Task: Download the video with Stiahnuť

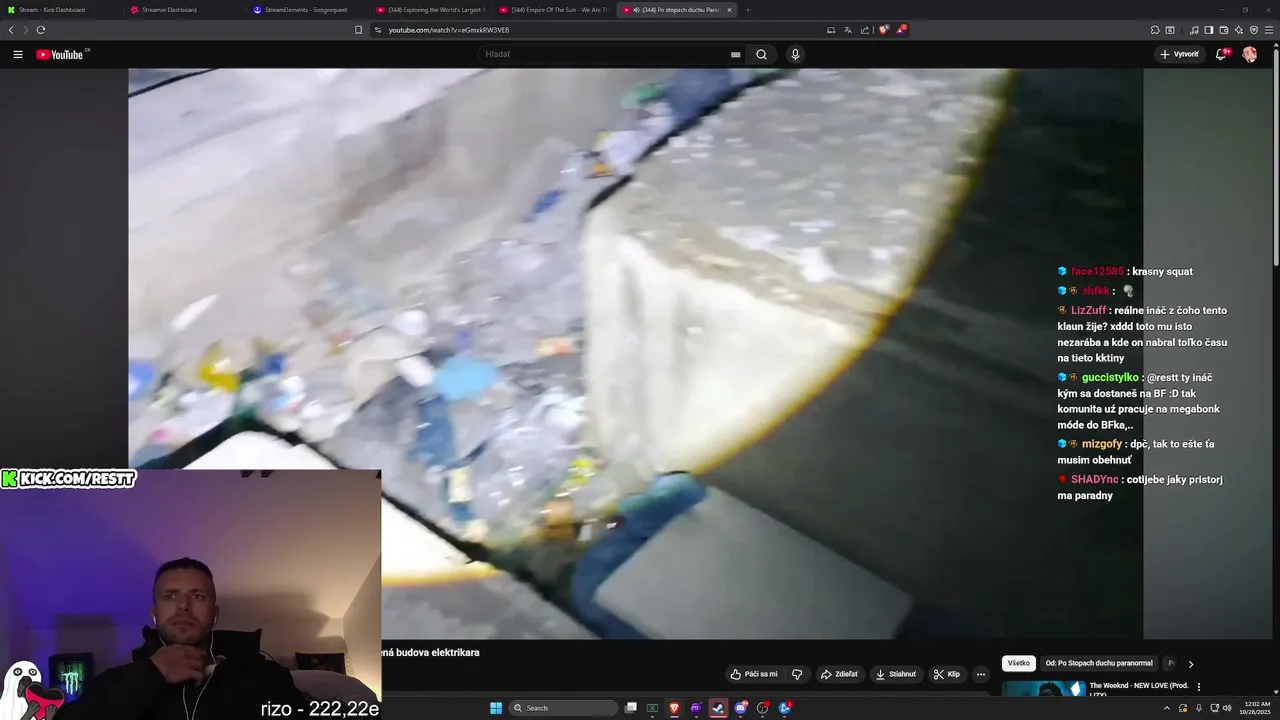Action: pos(896,674)
